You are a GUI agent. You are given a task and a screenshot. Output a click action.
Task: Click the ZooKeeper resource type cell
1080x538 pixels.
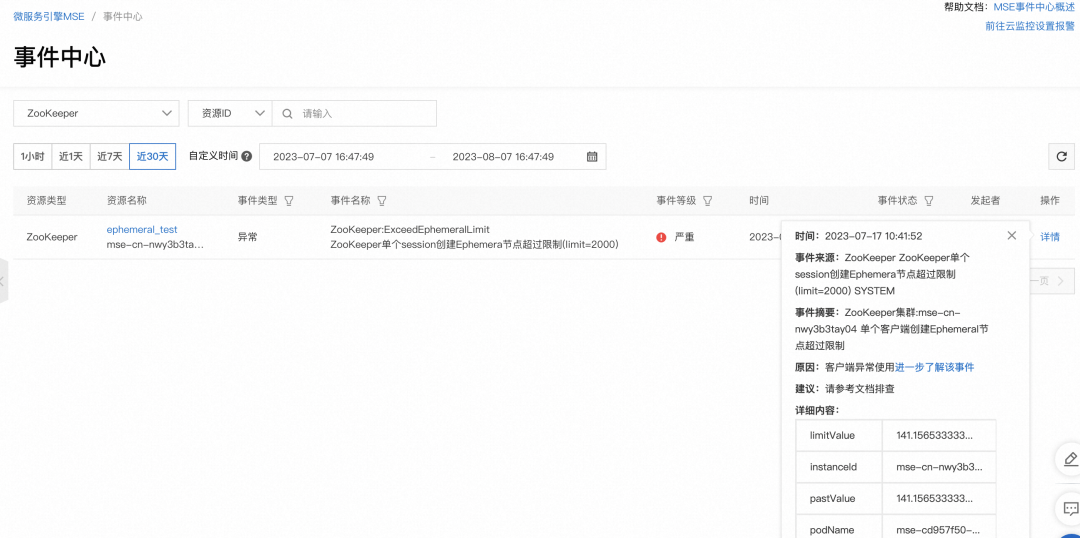coord(52,237)
